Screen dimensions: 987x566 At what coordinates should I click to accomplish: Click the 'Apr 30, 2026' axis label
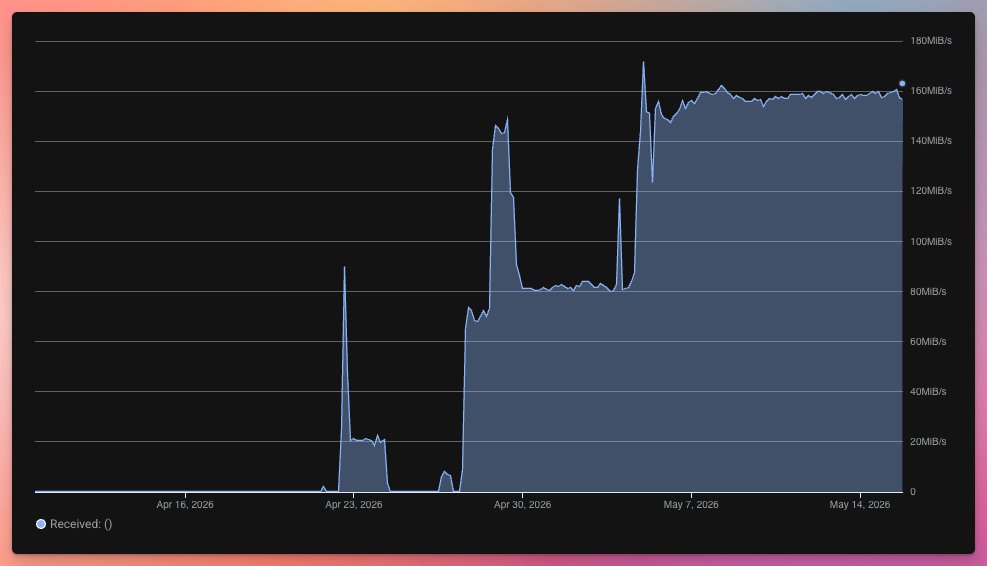[x=522, y=504]
